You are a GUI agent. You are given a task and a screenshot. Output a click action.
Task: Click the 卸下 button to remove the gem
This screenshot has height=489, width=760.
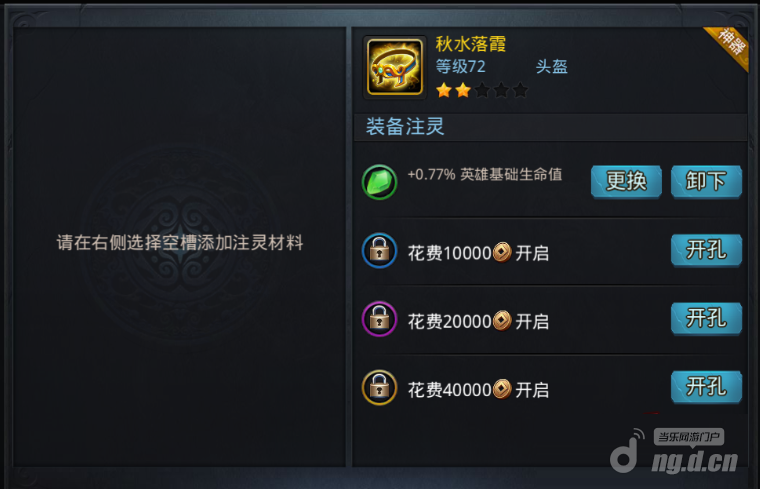pyautogui.click(x=706, y=182)
